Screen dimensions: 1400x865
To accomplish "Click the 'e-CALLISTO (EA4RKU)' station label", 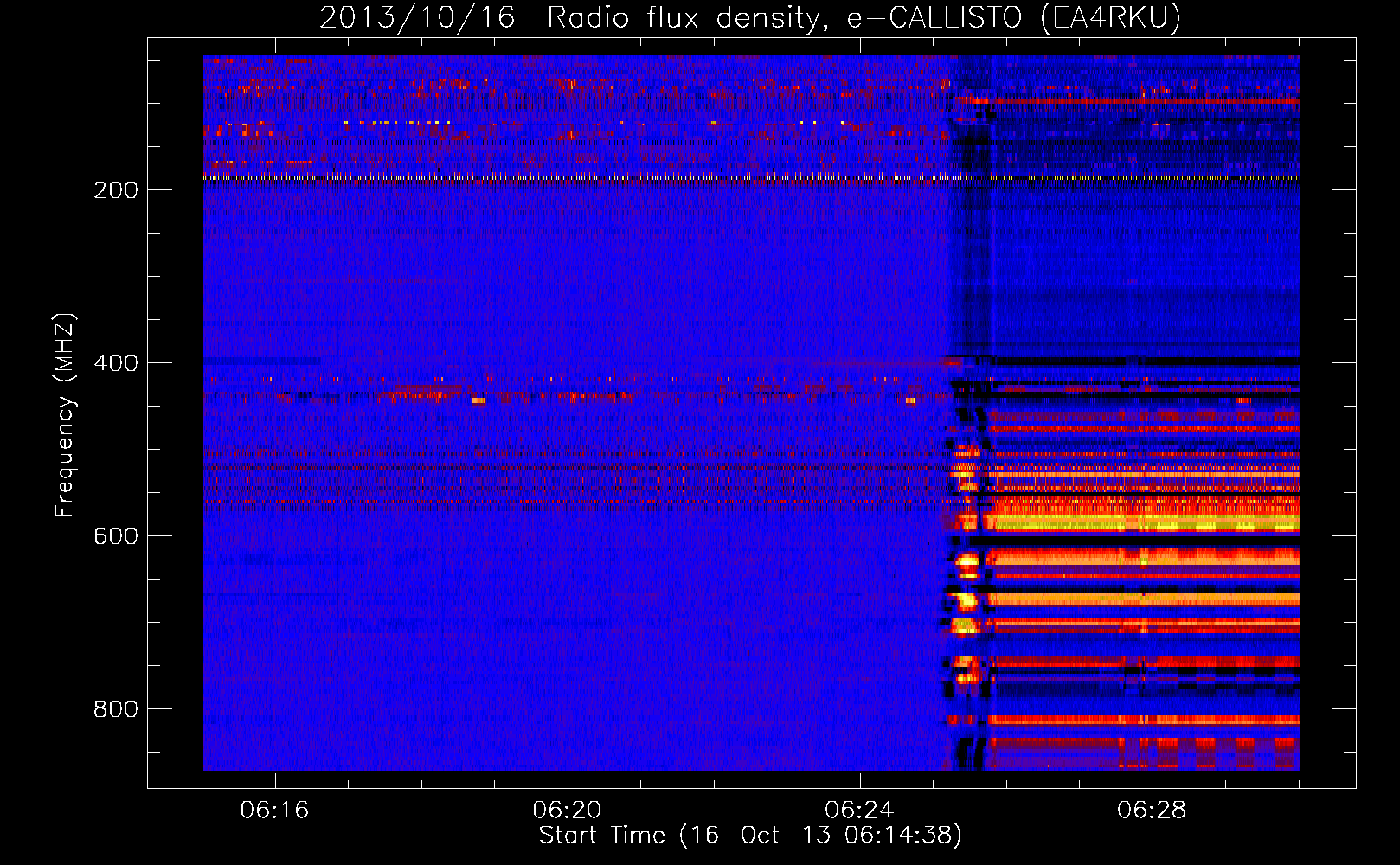I will tap(1014, 18).
